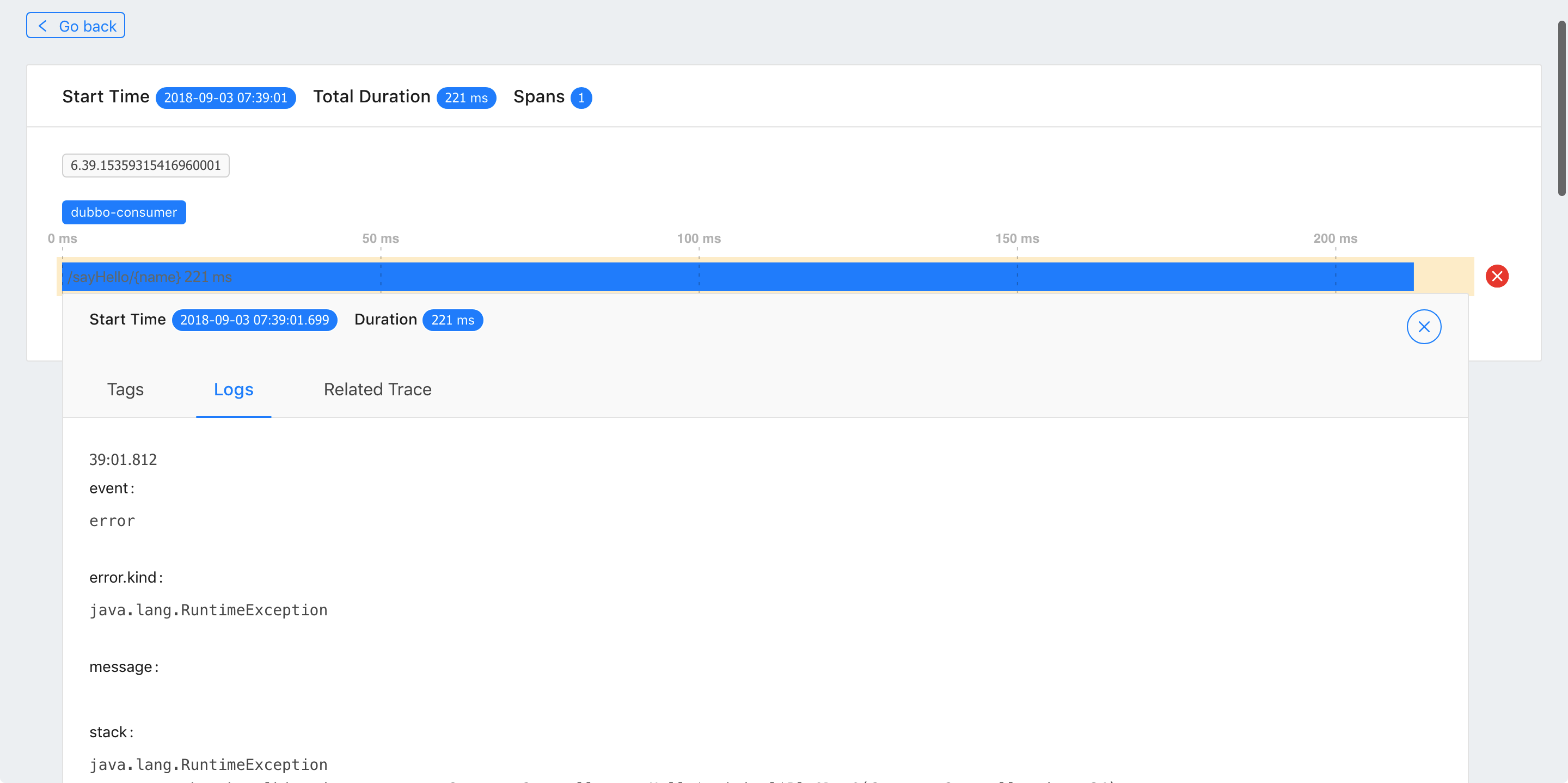Select the Logs tab
The image size is (1568, 783).
click(x=233, y=390)
